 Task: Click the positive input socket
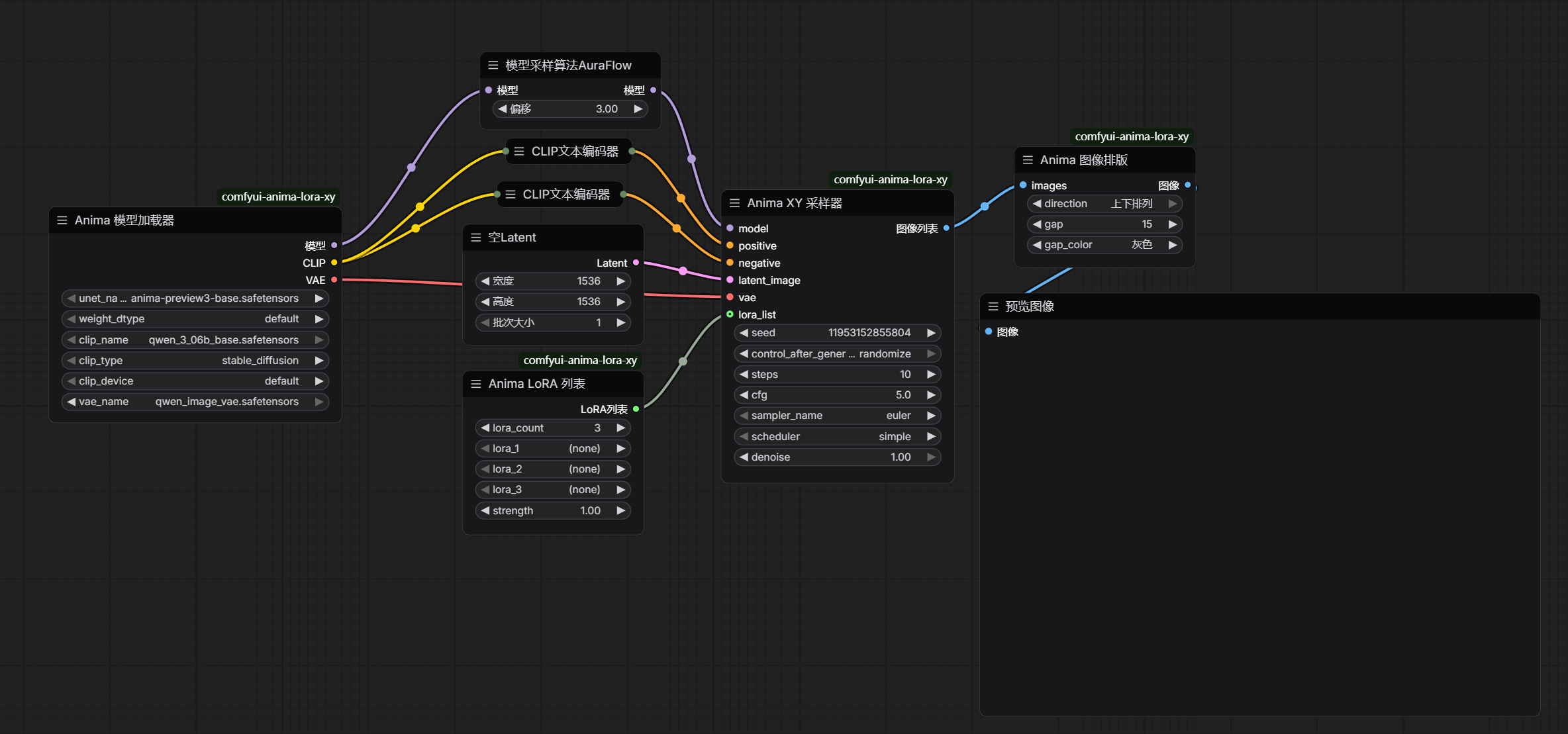pos(730,246)
